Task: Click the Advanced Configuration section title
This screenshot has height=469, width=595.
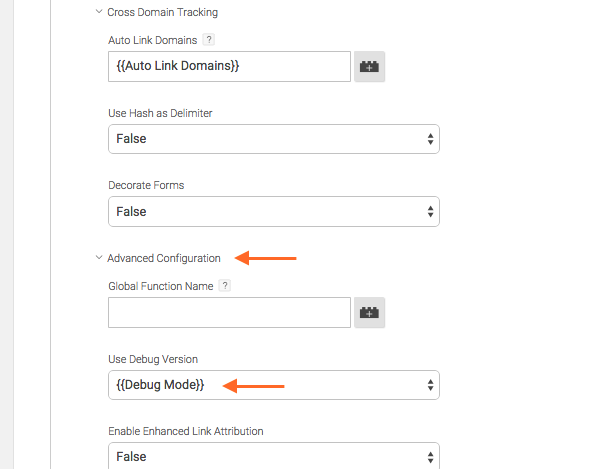Action: click(x=164, y=258)
